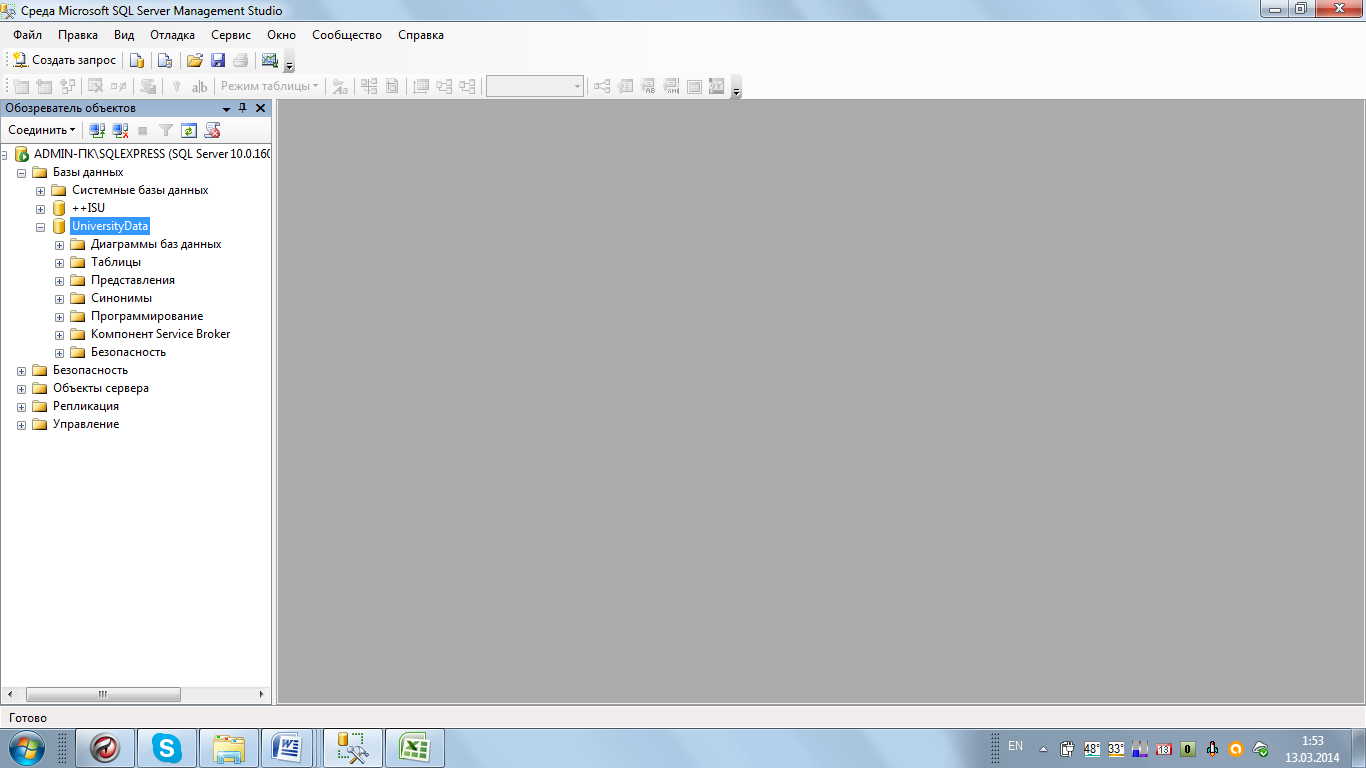Expand the ++ISU database
Viewport: 1366px width, 768px height.
pos(41,208)
